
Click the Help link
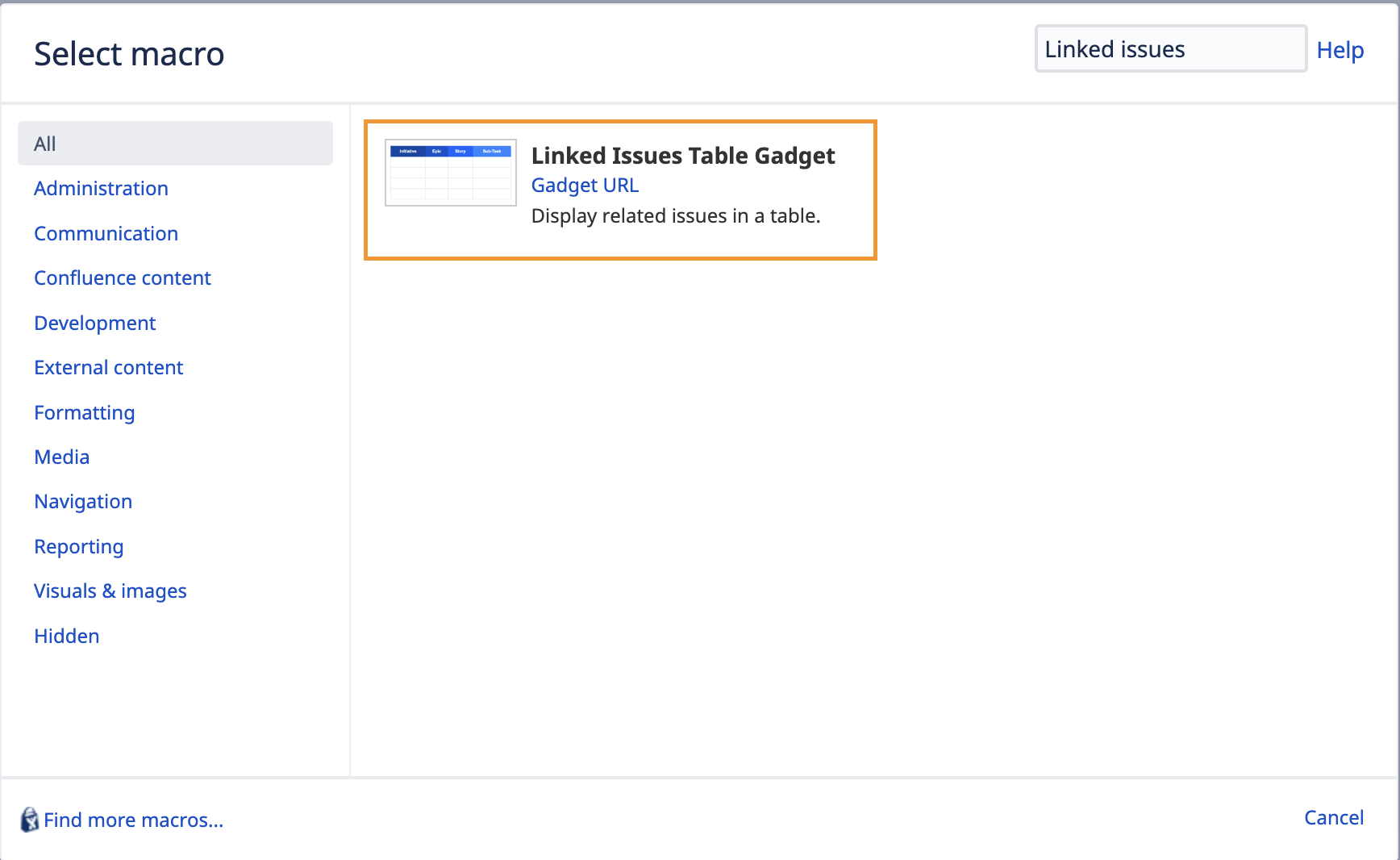coord(1340,50)
